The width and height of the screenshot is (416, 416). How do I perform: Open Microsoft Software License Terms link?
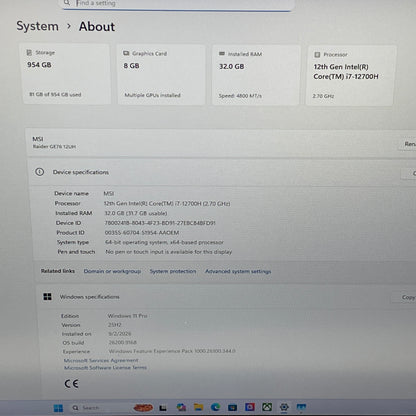[x=105, y=368]
